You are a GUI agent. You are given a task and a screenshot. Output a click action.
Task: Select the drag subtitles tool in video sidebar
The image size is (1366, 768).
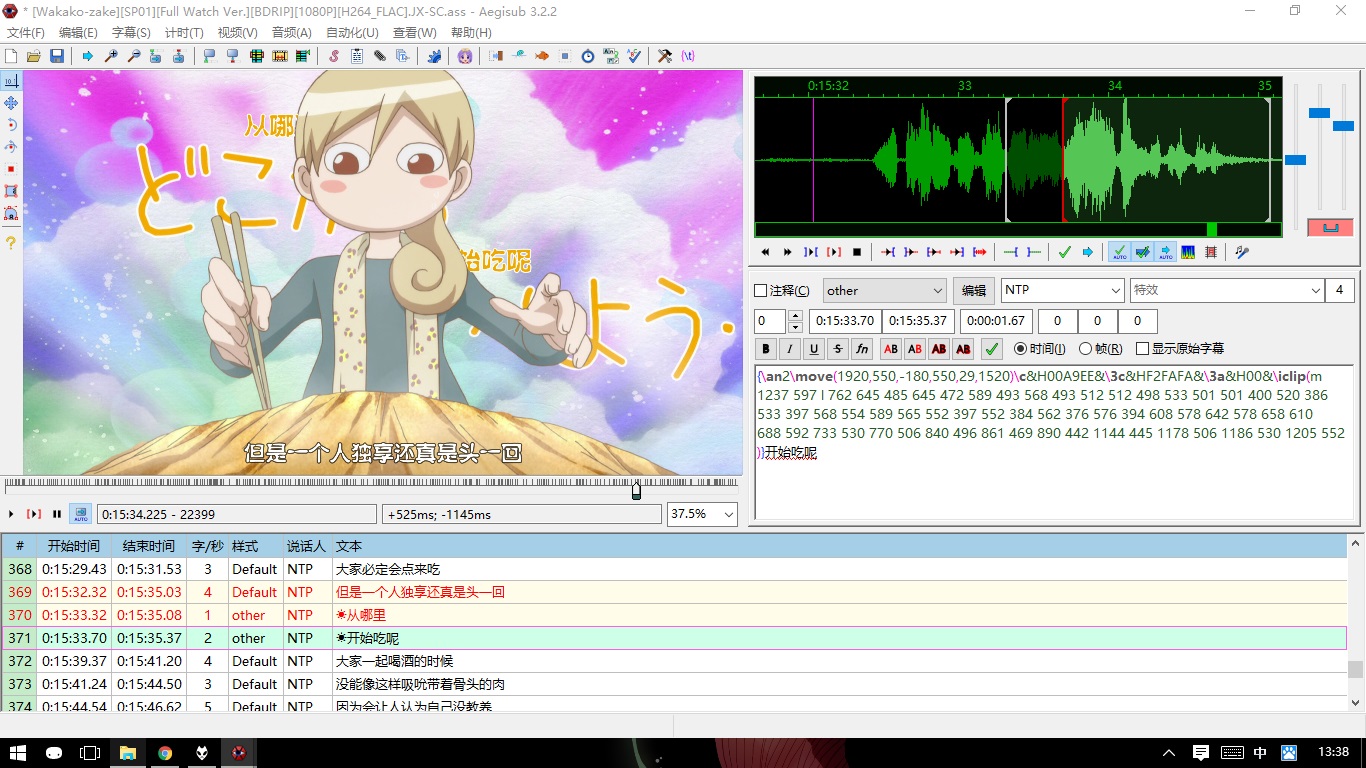point(11,103)
